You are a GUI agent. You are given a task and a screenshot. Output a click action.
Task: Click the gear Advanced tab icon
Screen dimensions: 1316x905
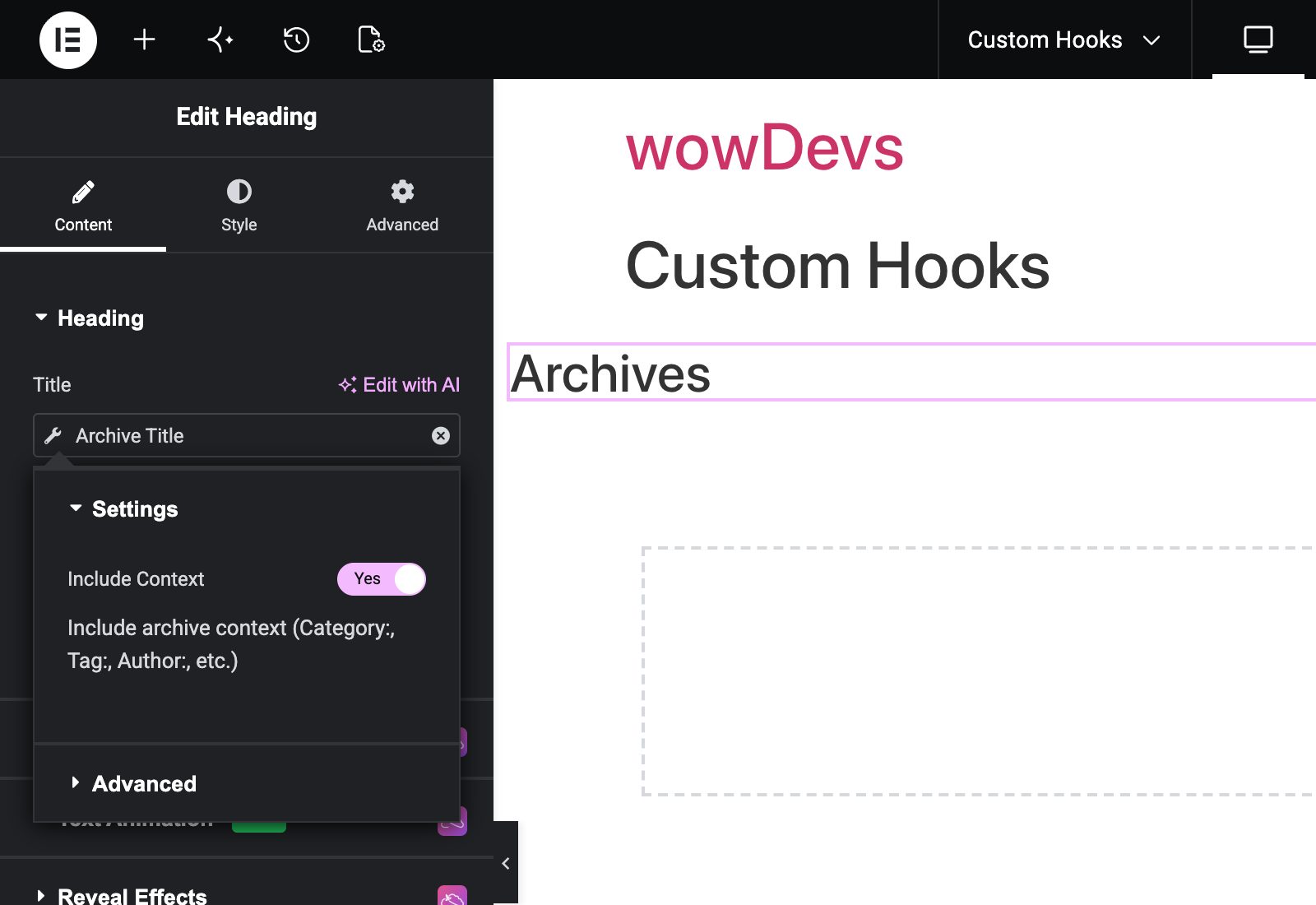click(x=402, y=192)
